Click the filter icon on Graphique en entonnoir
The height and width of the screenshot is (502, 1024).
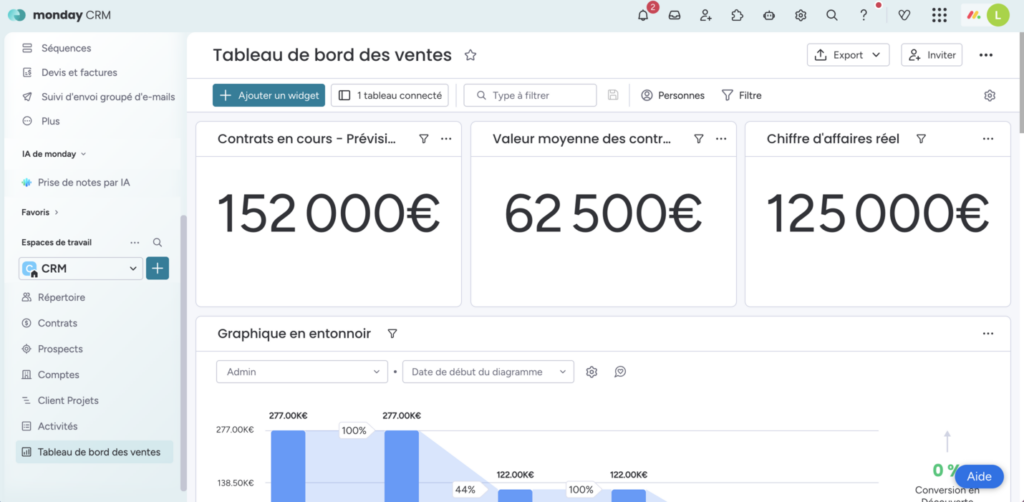click(x=392, y=334)
